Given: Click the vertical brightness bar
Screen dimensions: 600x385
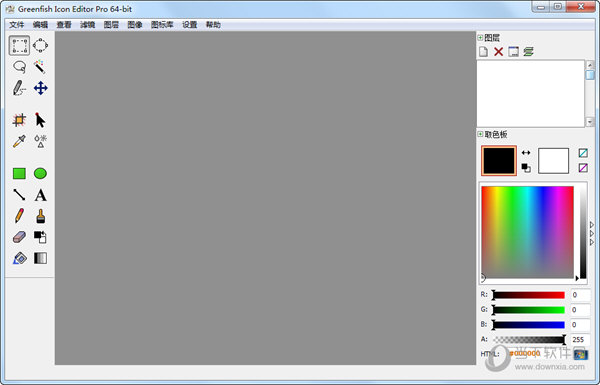Looking at the screenshot, I should tap(583, 232).
